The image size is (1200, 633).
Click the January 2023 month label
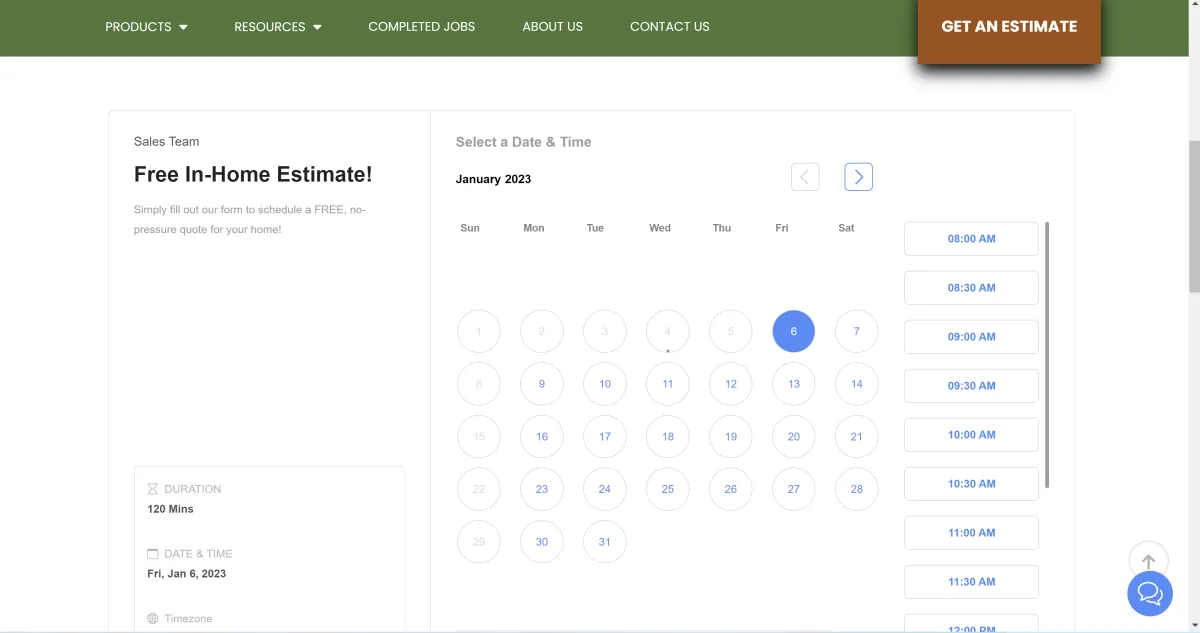point(493,179)
